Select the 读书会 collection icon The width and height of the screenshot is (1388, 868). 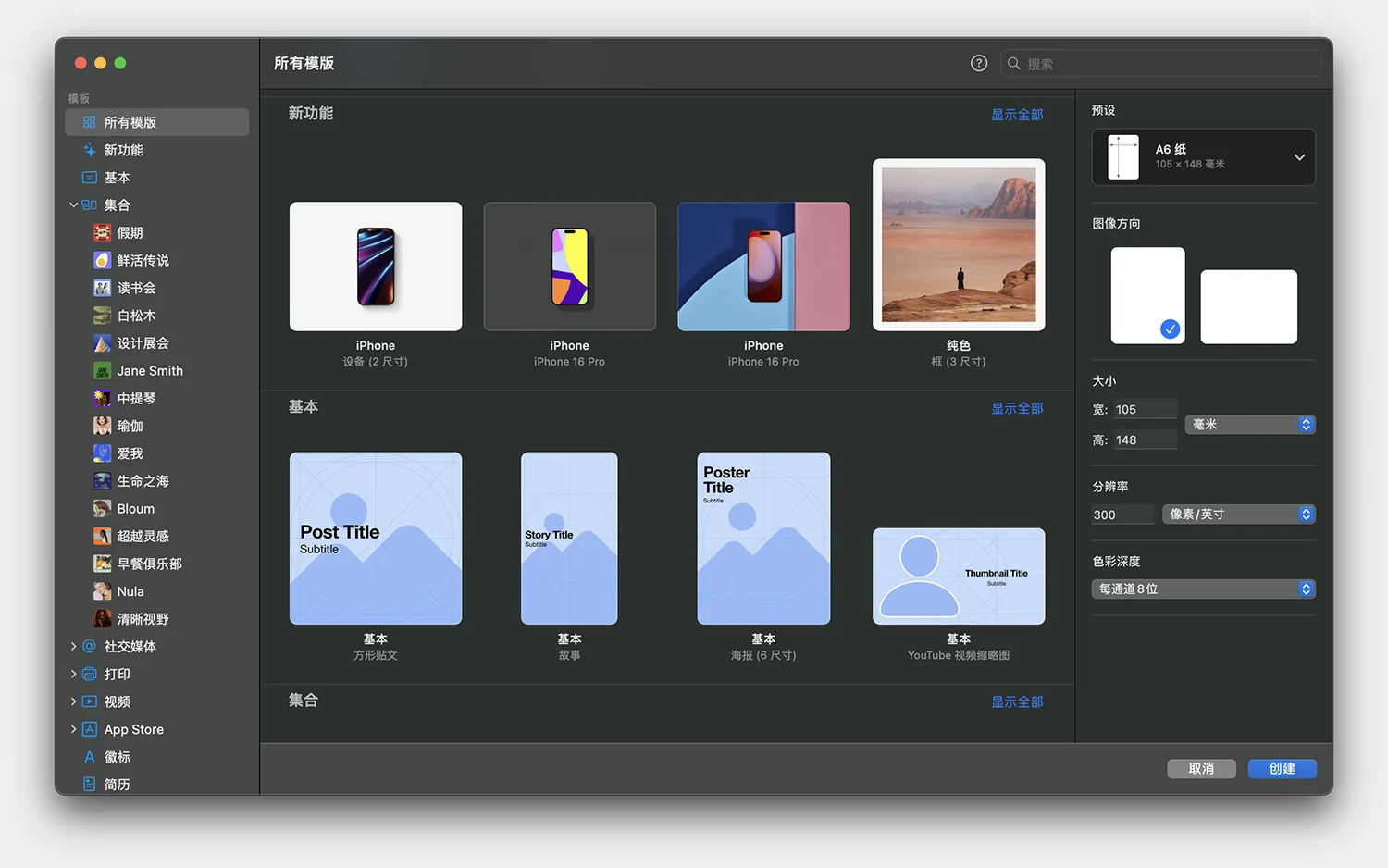pyautogui.click(x=103, y=288)
